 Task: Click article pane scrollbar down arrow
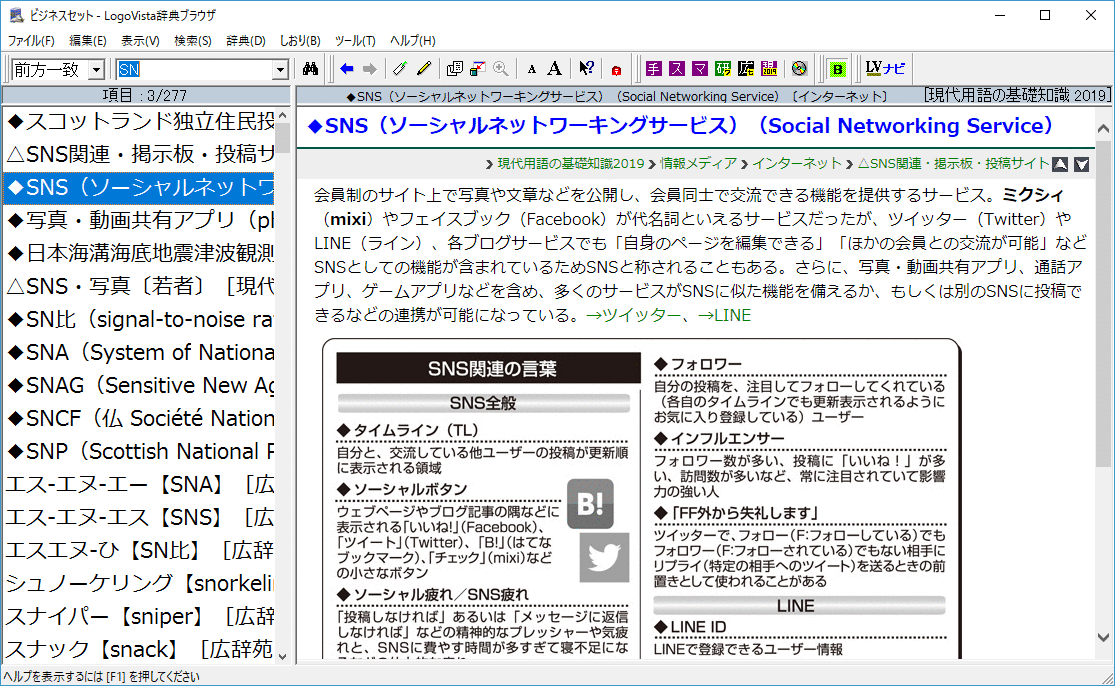[x=1103, y=638]
